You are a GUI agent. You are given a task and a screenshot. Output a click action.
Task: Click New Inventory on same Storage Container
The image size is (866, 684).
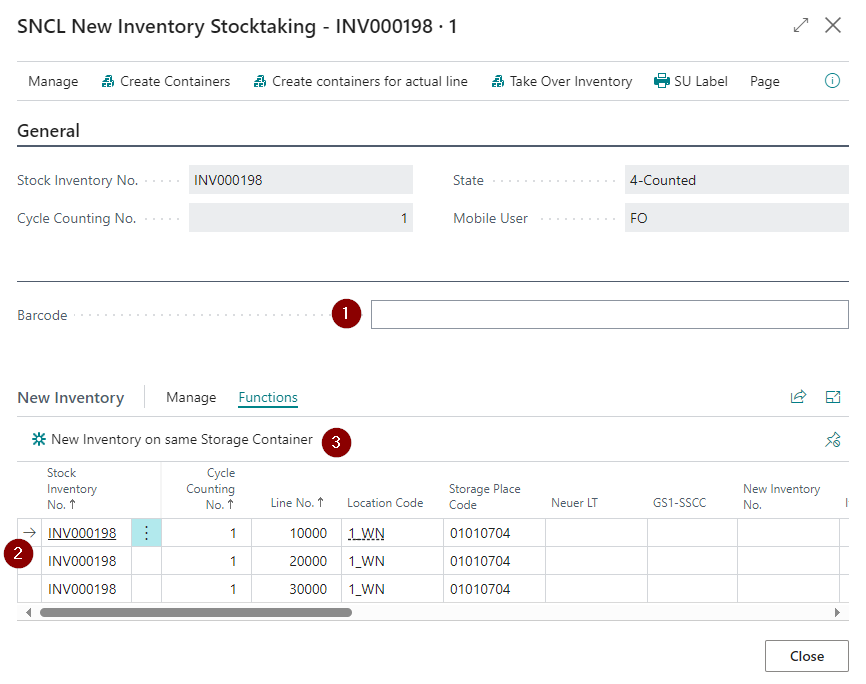(x=181, y=439)
